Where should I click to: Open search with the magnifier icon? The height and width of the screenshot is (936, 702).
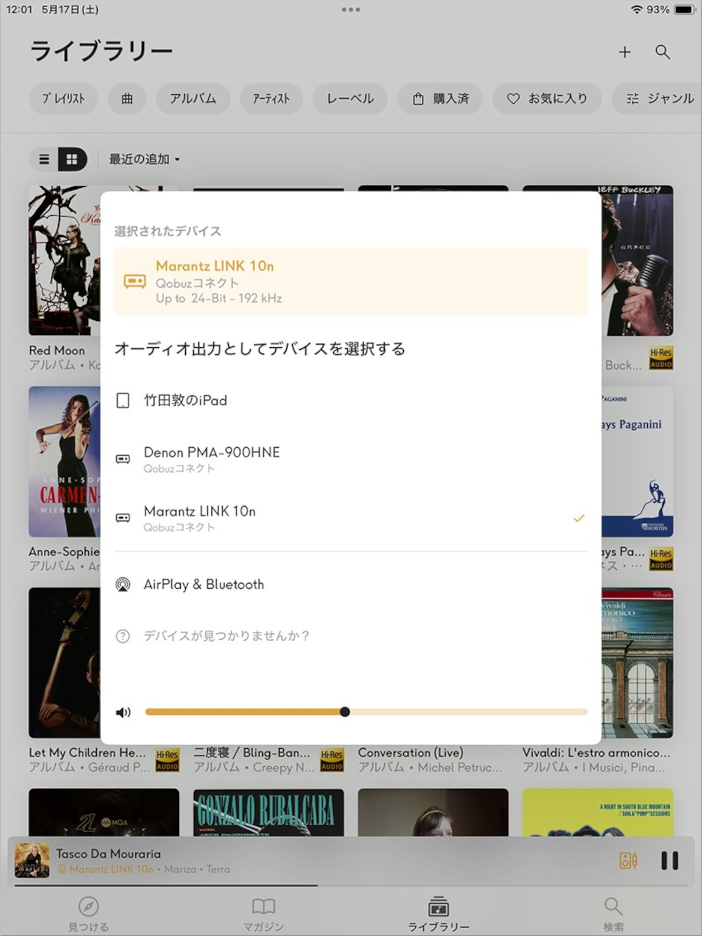click(662, 52)
